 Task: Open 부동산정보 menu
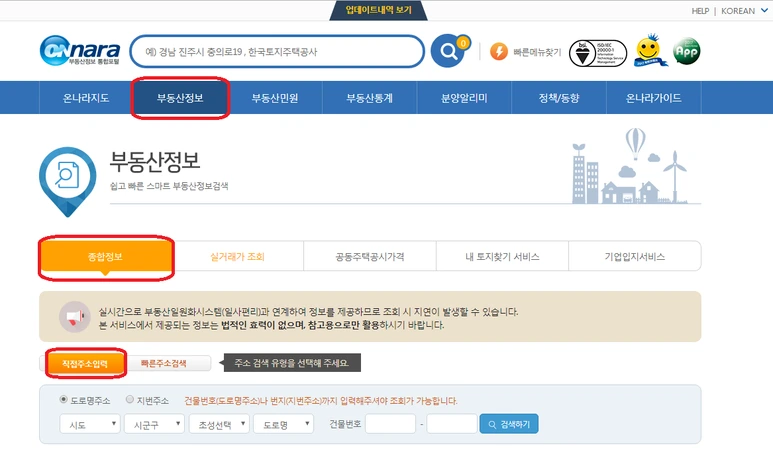click(x=180, y=98)
